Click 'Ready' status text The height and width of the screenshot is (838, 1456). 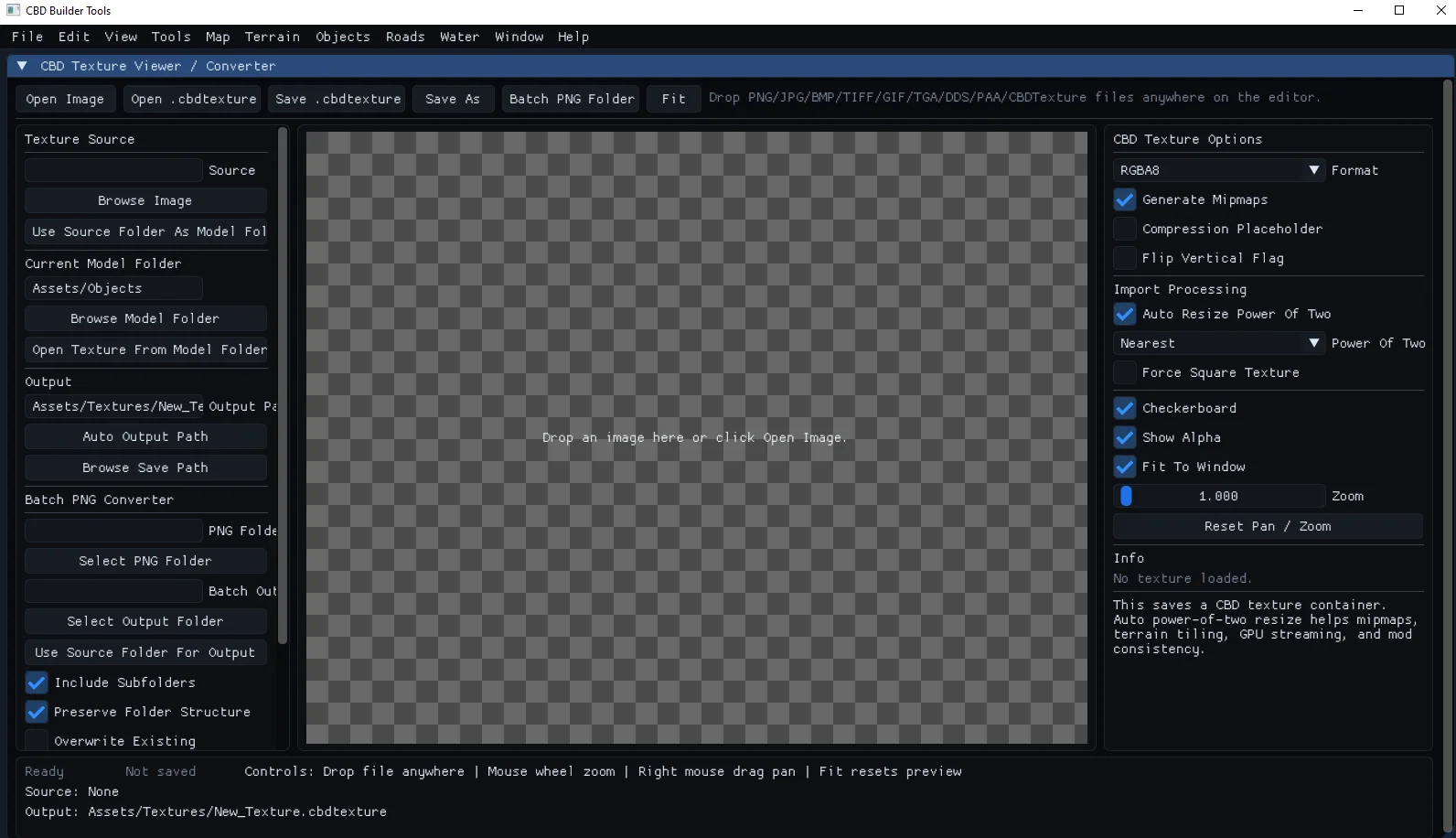point(44,771)
